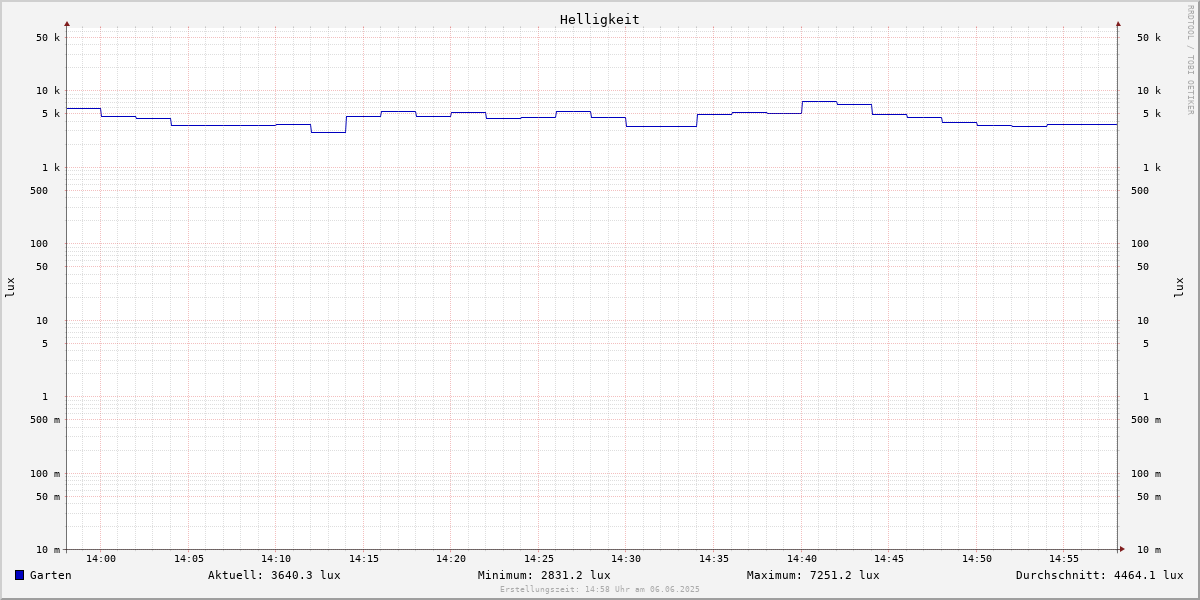
Task: Click the 14:20 time axis label
Action: [x=451, y=559]
